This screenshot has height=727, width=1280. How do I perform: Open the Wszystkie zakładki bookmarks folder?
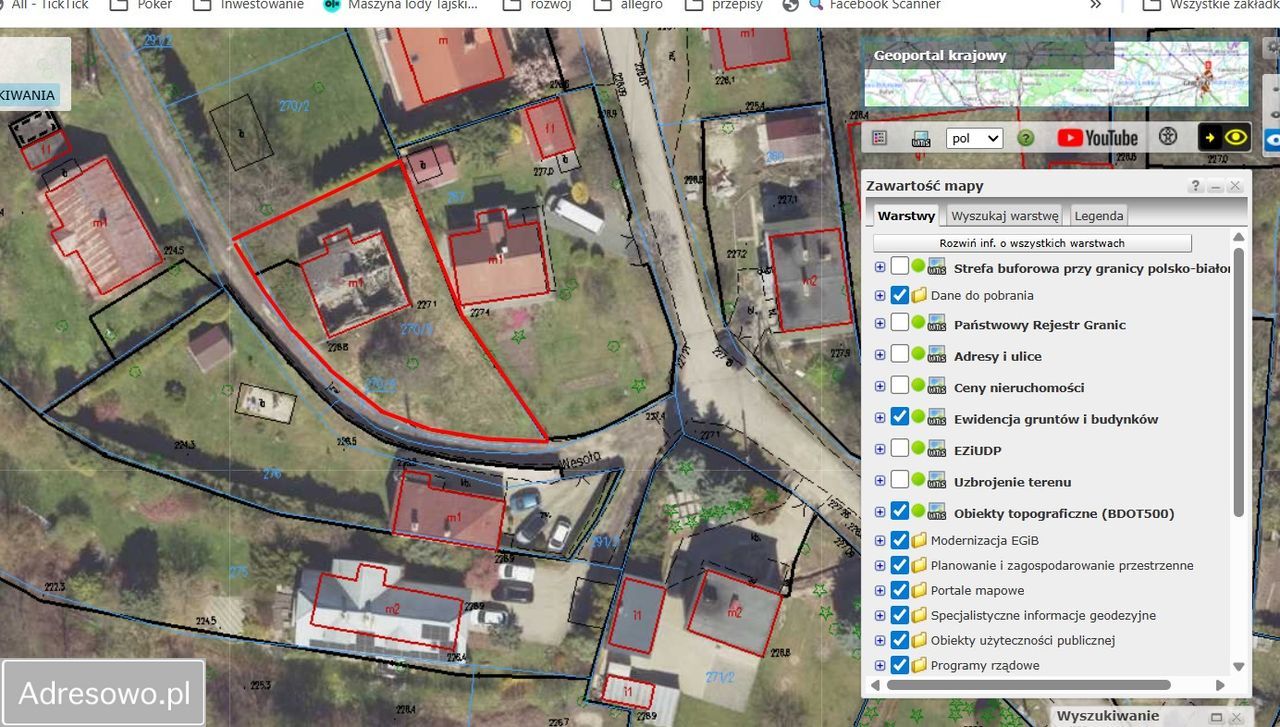coord(1211,5)
